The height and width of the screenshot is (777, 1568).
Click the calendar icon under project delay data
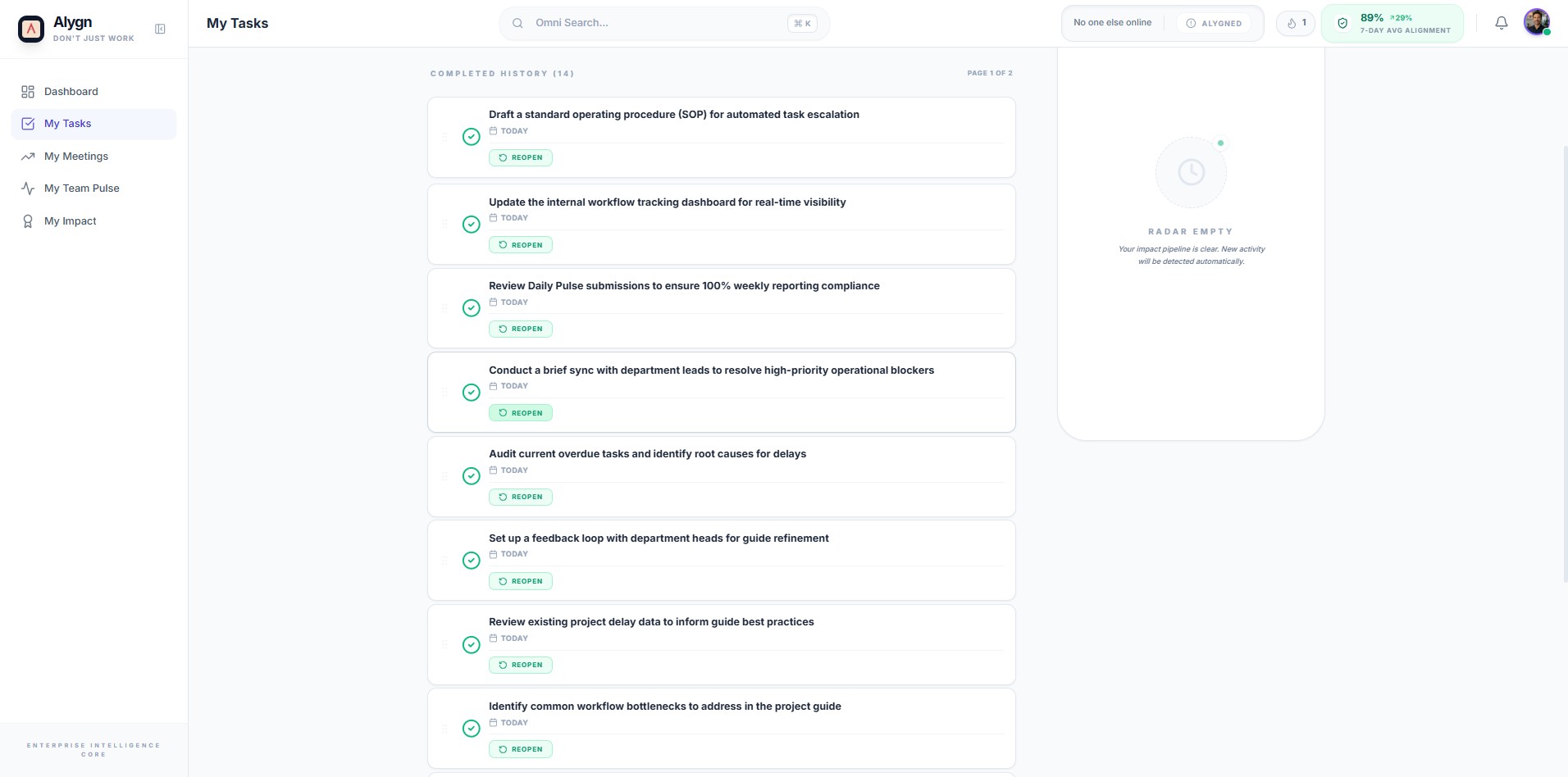[x=493, y=638]
